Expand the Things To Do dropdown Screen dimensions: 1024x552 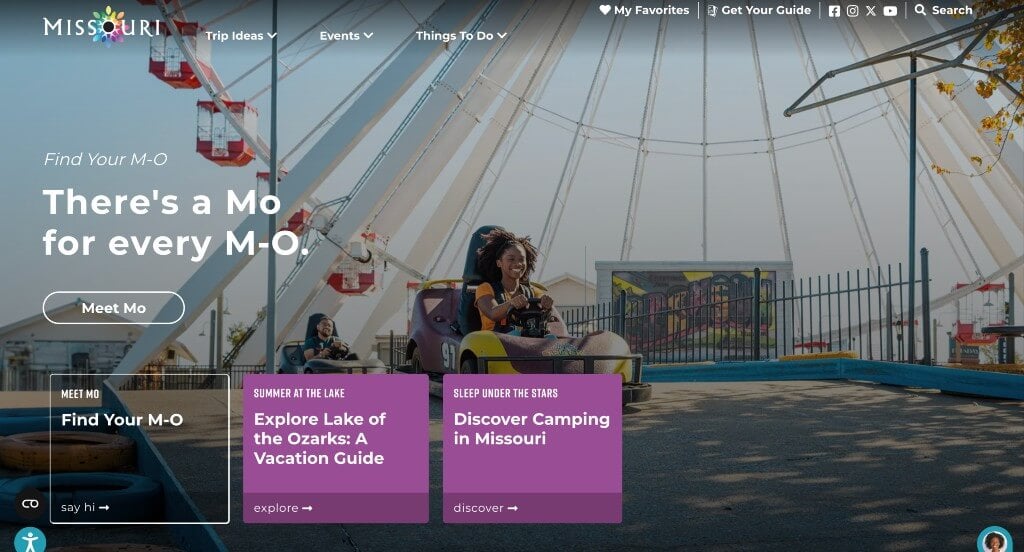461,36
